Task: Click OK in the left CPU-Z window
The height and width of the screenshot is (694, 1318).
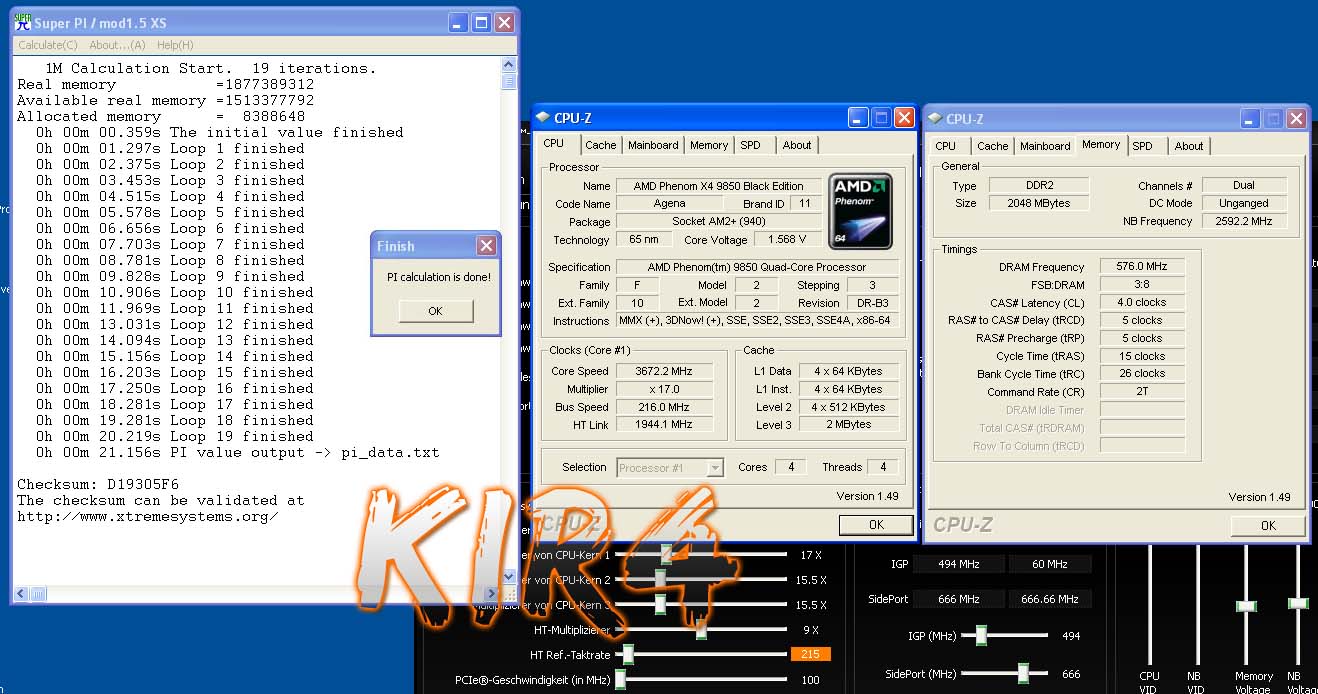Action: click(876, 525)
